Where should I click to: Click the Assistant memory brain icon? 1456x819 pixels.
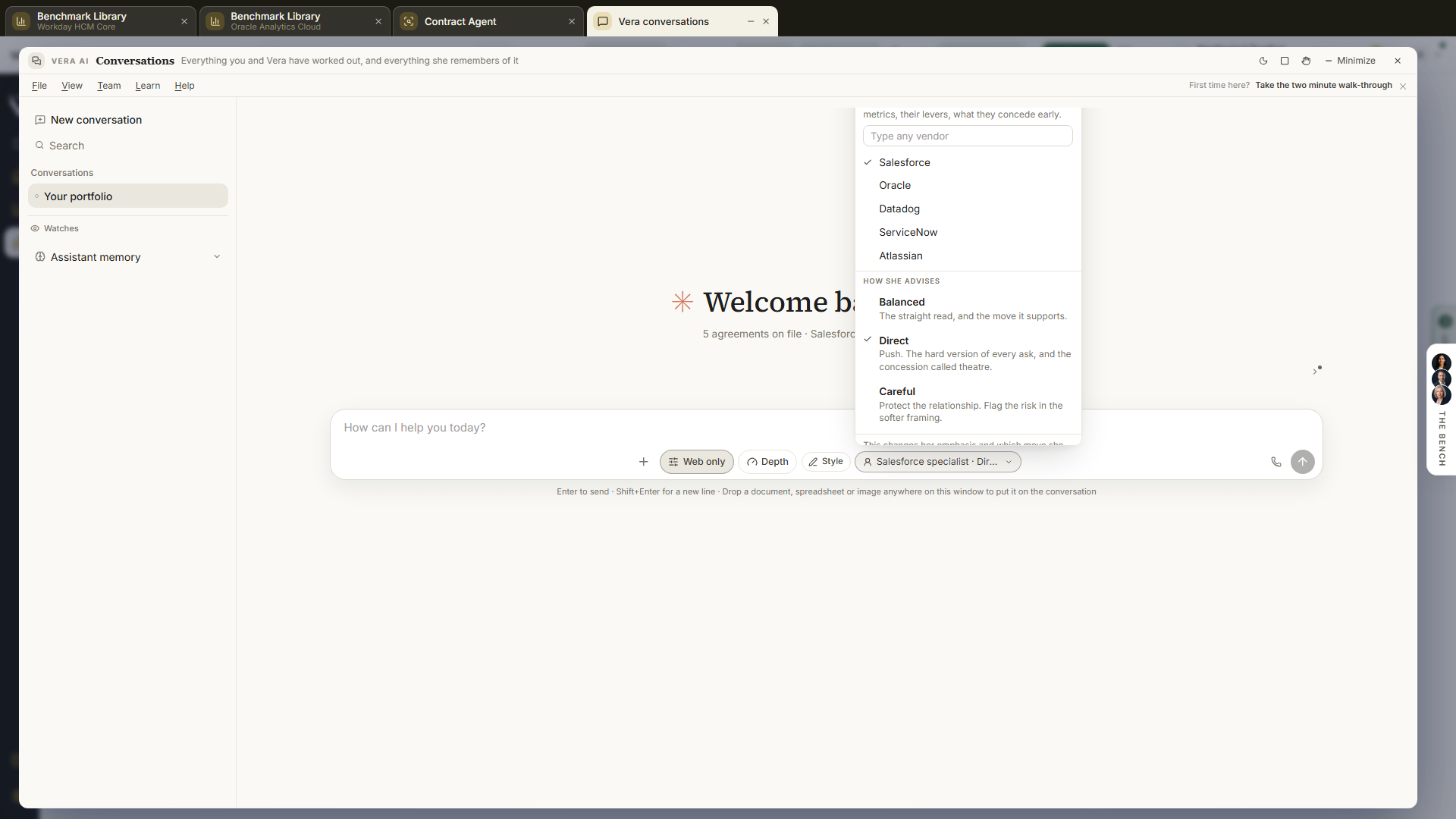[40, 257]
